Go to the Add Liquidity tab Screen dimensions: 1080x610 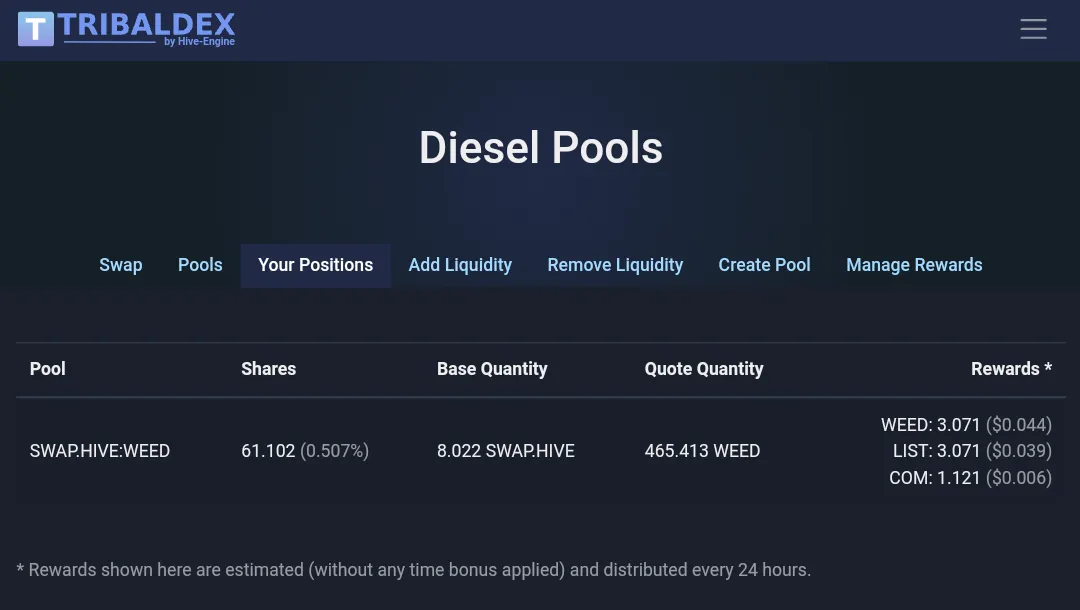coord(460,265)
